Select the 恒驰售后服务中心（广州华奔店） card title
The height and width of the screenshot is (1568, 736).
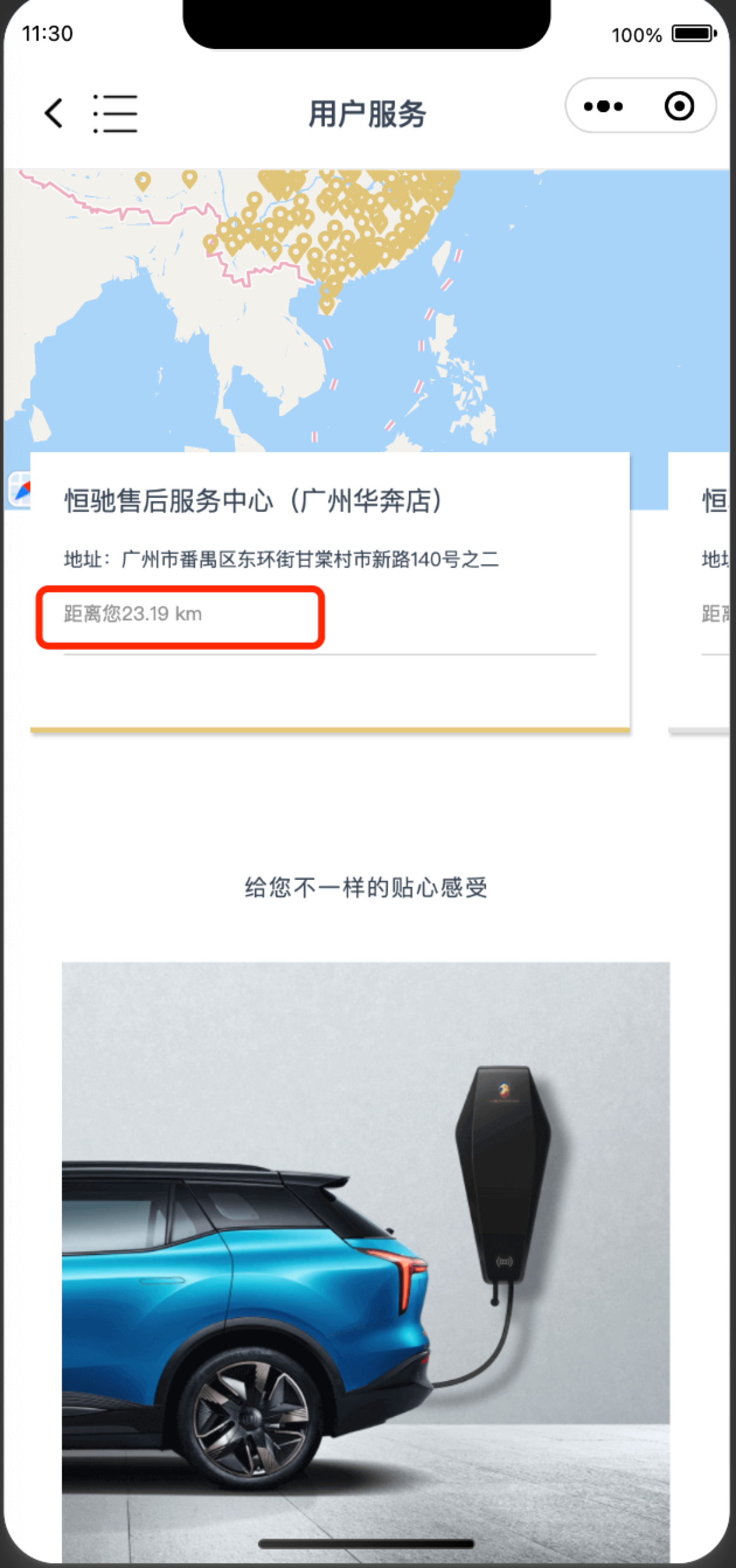(x=255, y=501)
